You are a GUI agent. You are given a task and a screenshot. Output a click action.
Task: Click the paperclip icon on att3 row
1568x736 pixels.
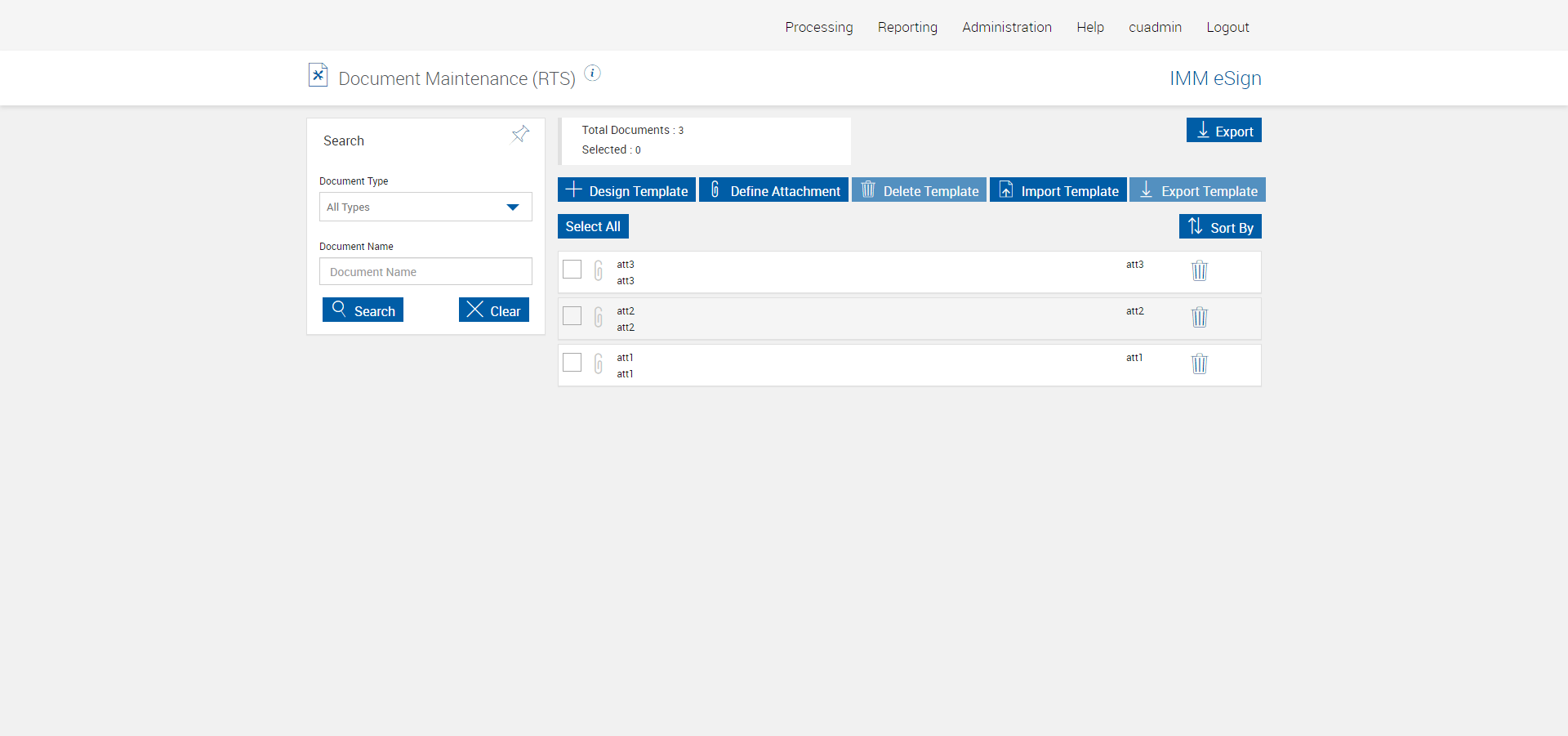[x=599, y=270]
